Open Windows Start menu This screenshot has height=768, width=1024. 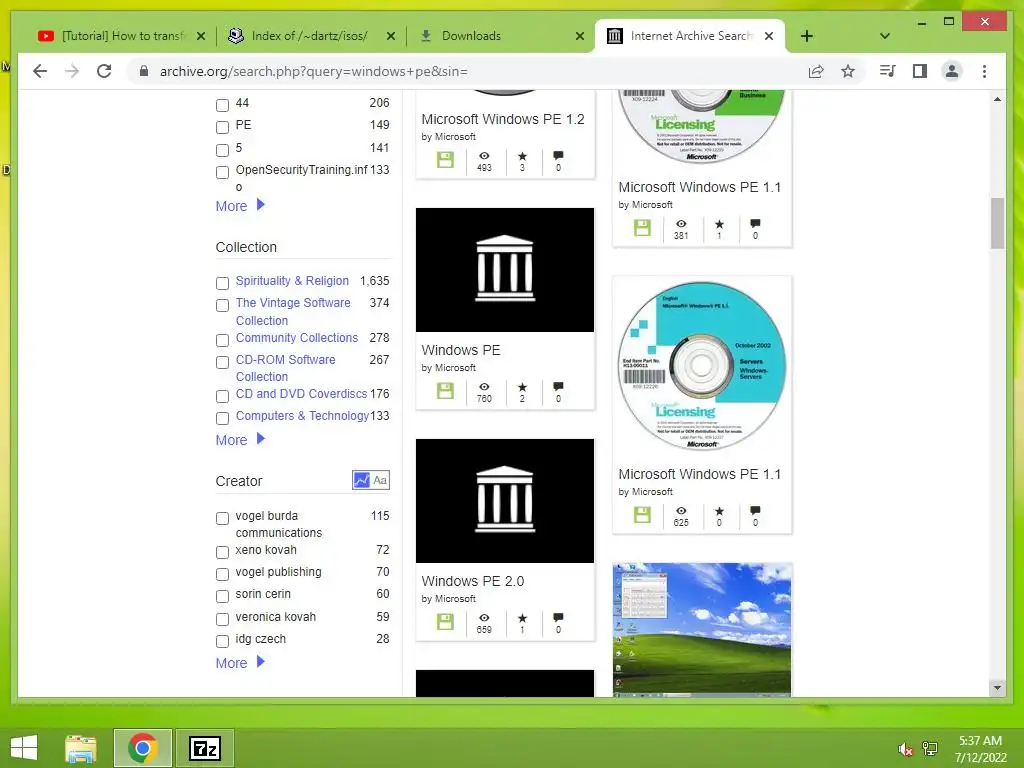[x=24, y=748]
